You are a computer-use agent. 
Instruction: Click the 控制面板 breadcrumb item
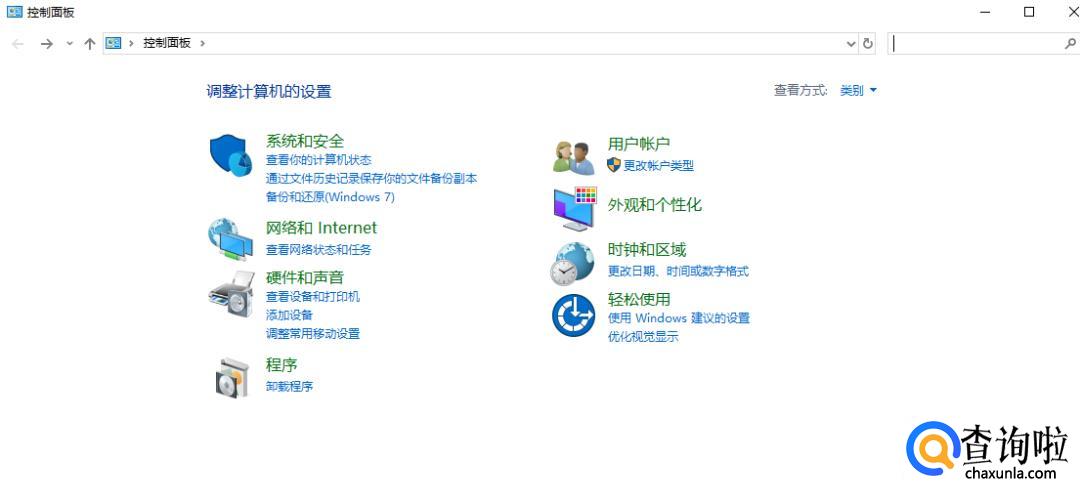(166, 43)
